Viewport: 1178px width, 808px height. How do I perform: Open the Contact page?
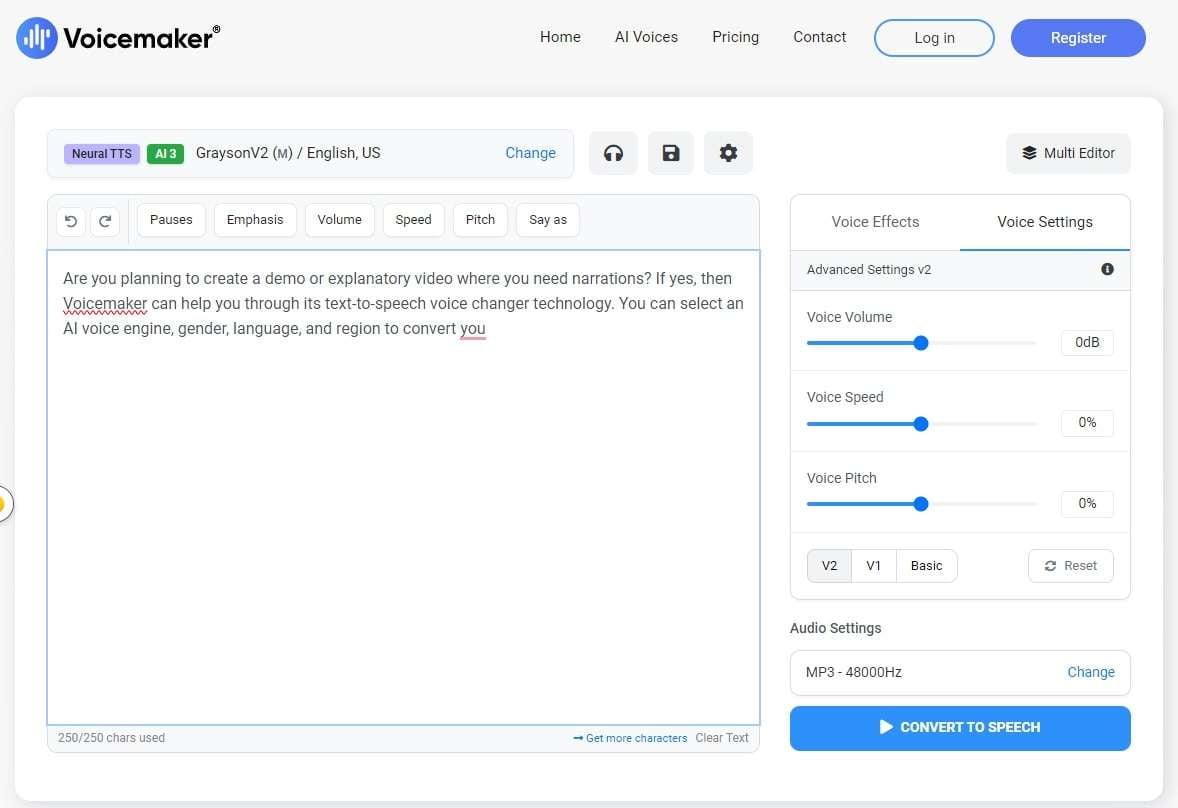click(819, 37)
